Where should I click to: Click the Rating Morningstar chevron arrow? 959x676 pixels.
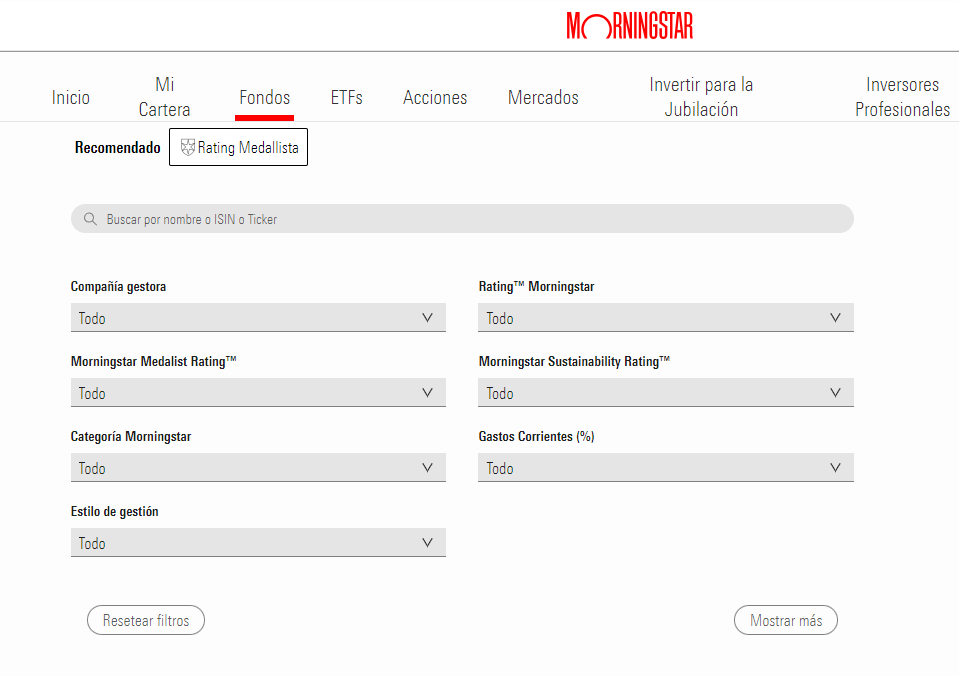pyautogui.click(x=835, y=318)
